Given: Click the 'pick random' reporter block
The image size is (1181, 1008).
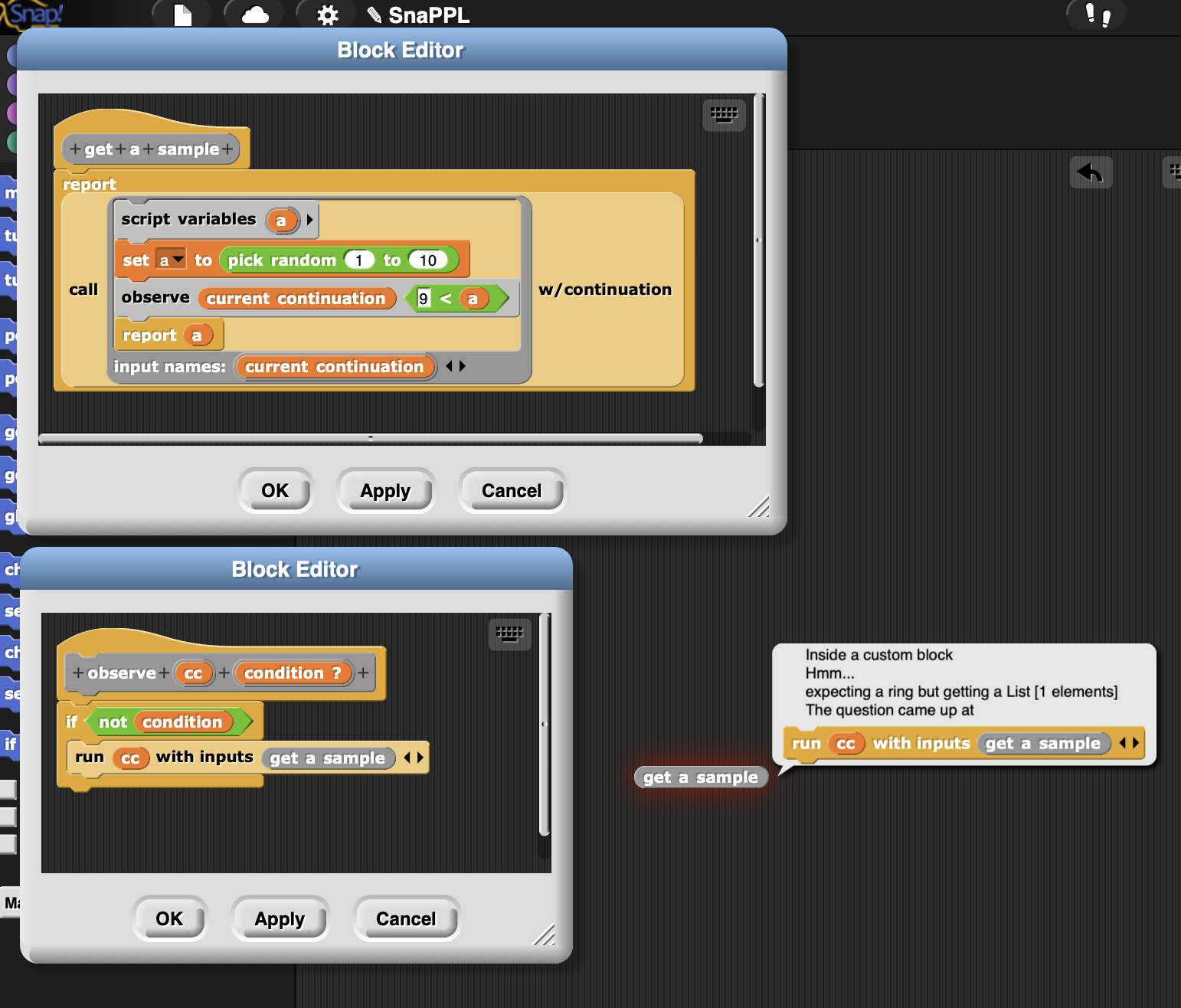Looking at the screenshot, I should [x=282, y=260].
